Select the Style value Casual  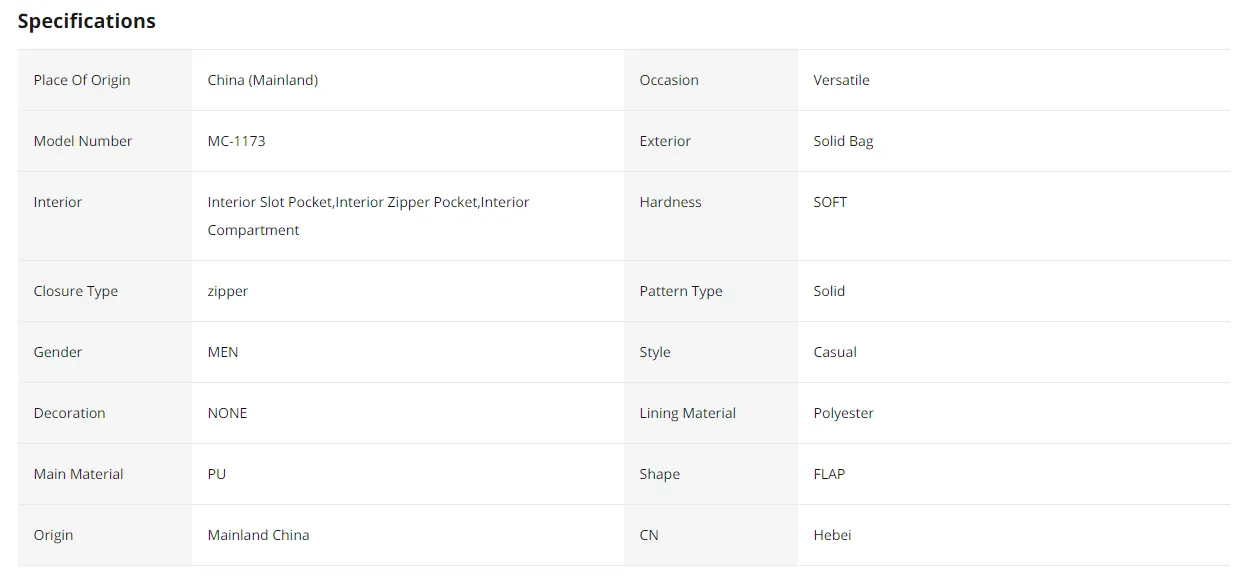[836, 352]
